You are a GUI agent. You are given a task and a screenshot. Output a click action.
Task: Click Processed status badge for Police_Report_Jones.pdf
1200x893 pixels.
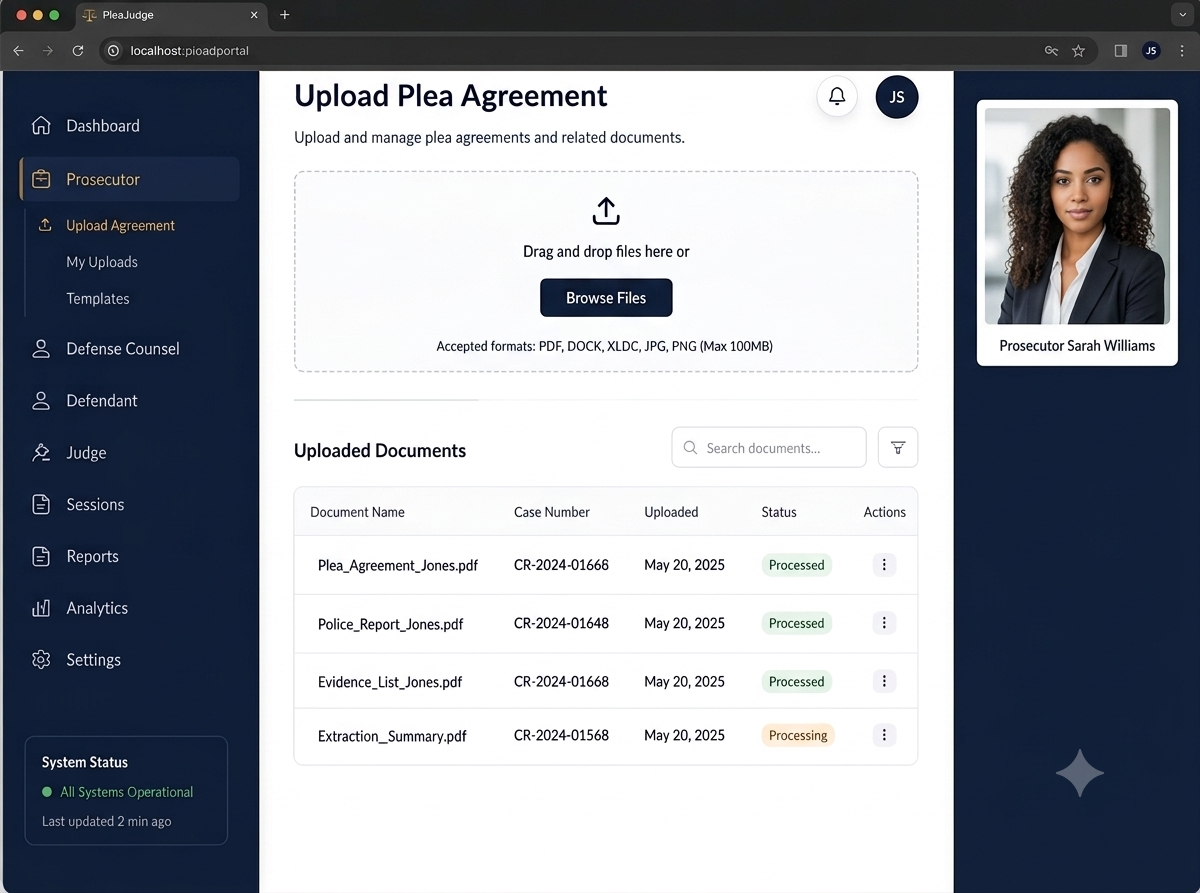(796, 623)
